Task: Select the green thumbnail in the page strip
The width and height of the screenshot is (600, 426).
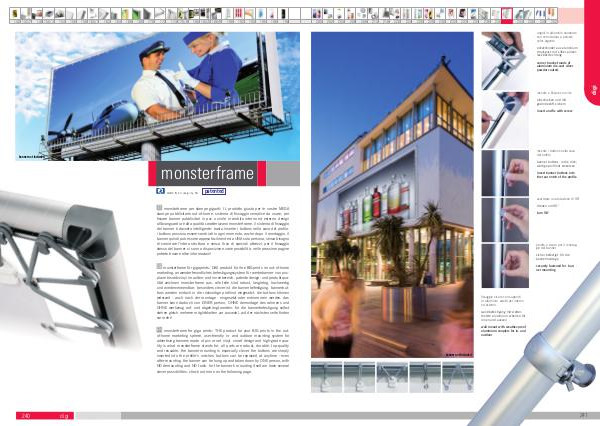Action: pyautogui.click(x=137, y=15)
